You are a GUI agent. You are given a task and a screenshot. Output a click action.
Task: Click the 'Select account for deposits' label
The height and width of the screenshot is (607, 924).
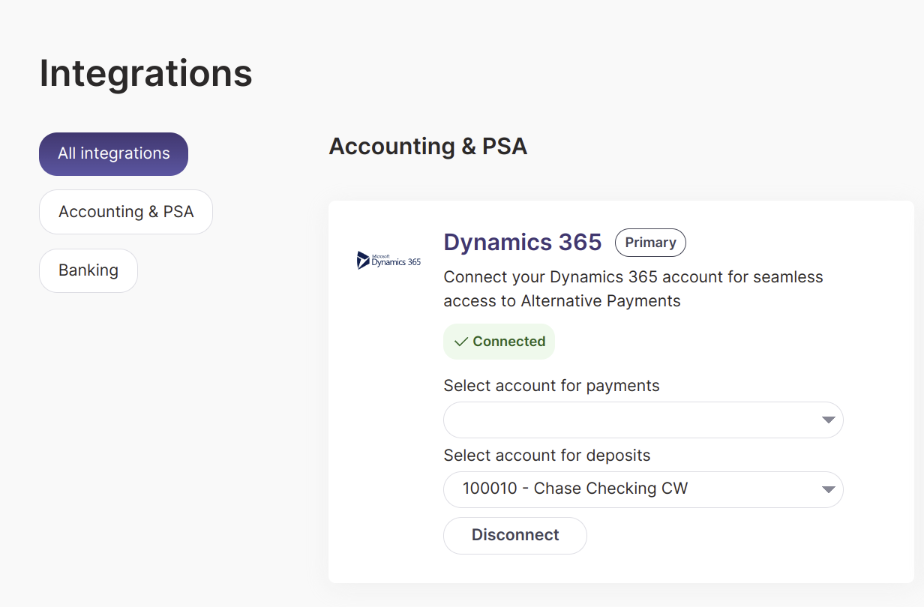tap(547, 456)
